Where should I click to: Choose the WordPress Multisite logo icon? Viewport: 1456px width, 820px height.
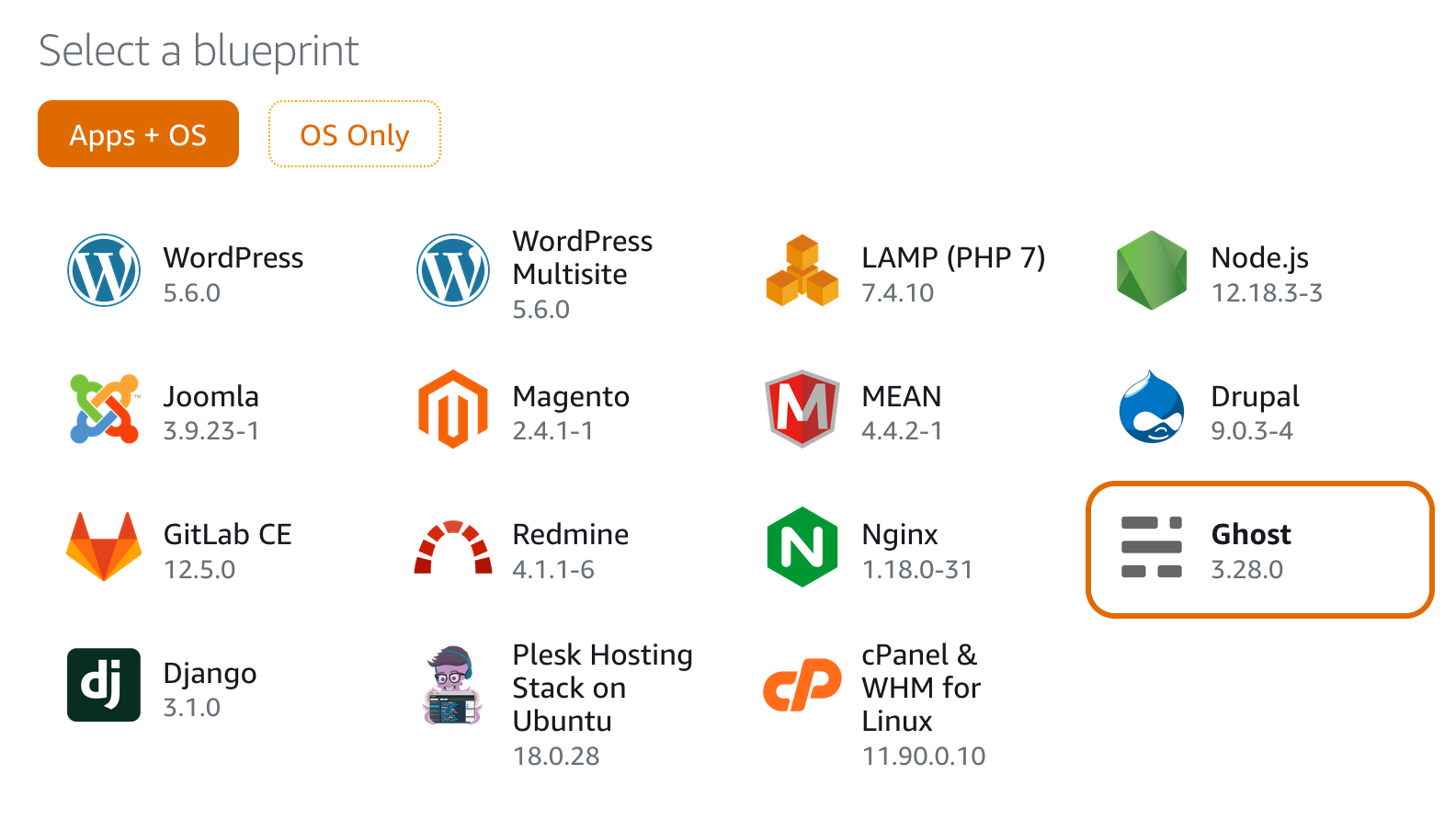tap(453, 270)
